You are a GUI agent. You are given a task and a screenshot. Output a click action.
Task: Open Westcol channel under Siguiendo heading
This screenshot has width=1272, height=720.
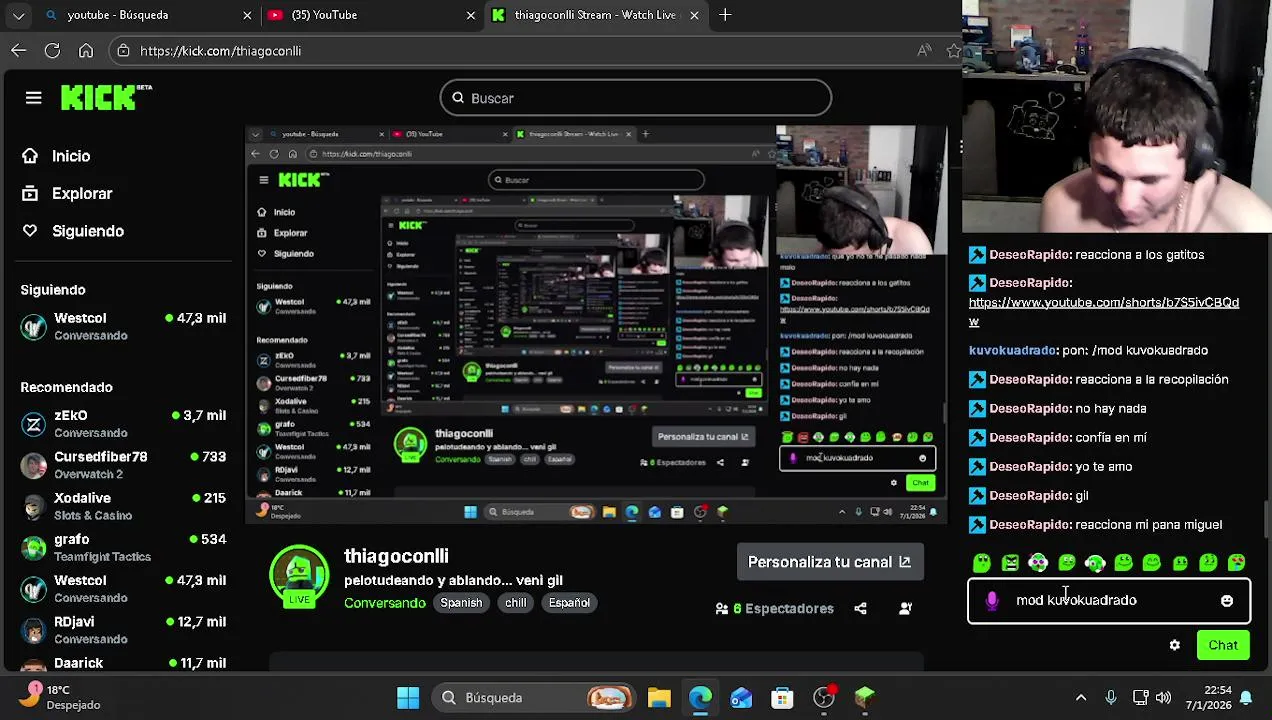click(124, 326)
